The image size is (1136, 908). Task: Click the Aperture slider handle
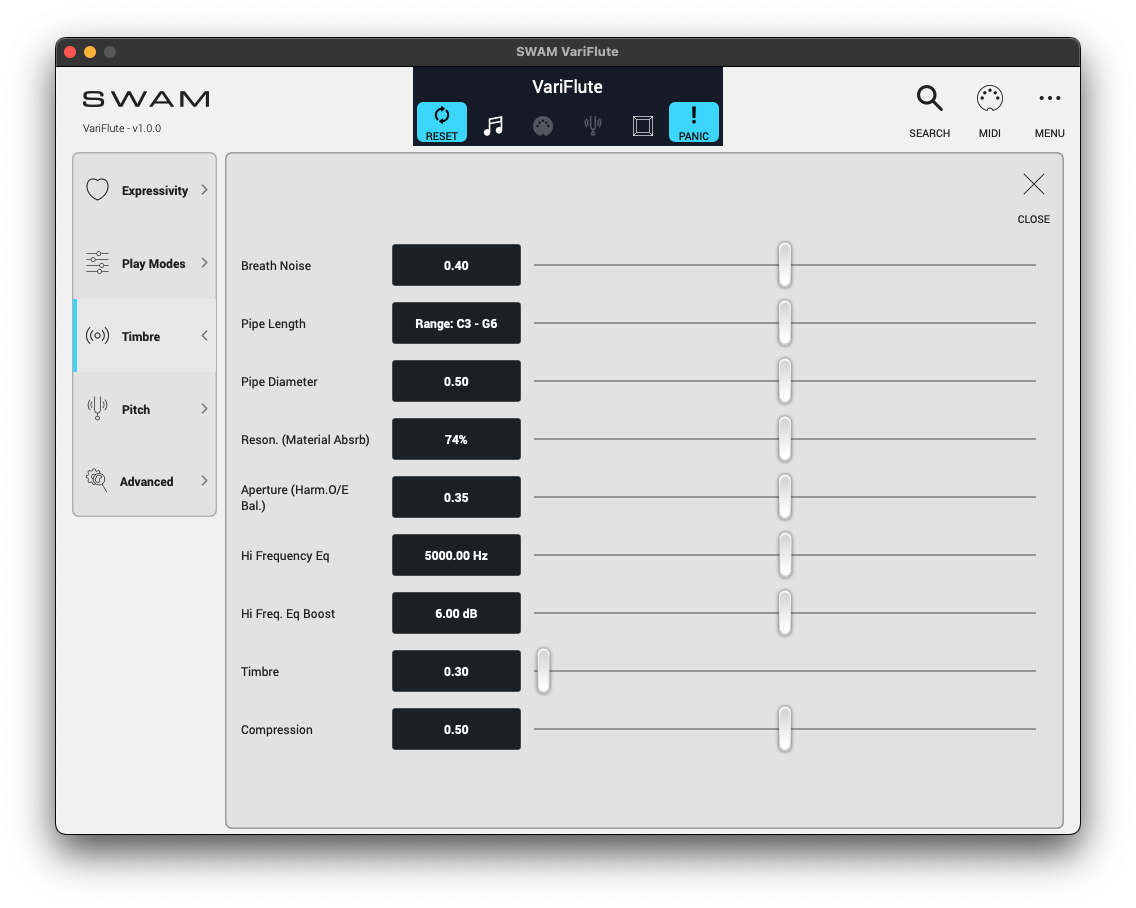click(785, 496)
